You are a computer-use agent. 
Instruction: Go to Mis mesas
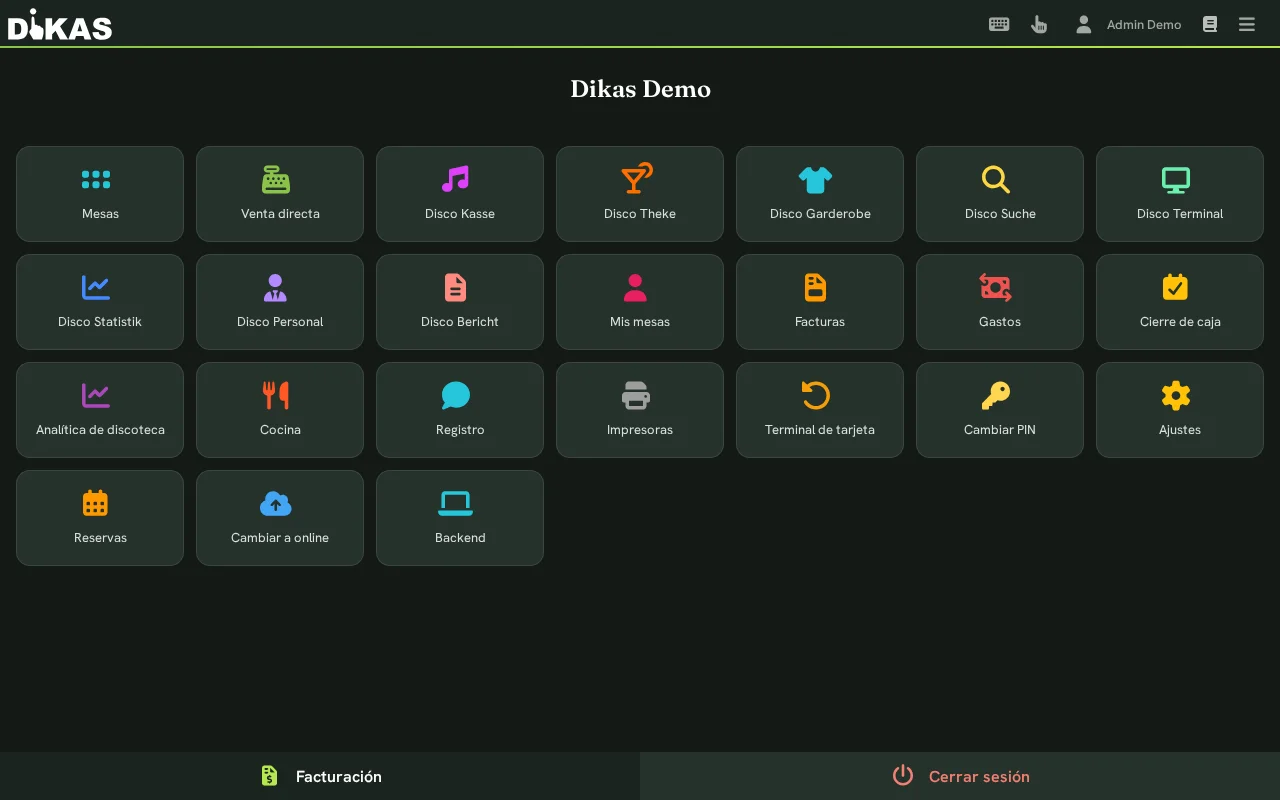point(640,302)
